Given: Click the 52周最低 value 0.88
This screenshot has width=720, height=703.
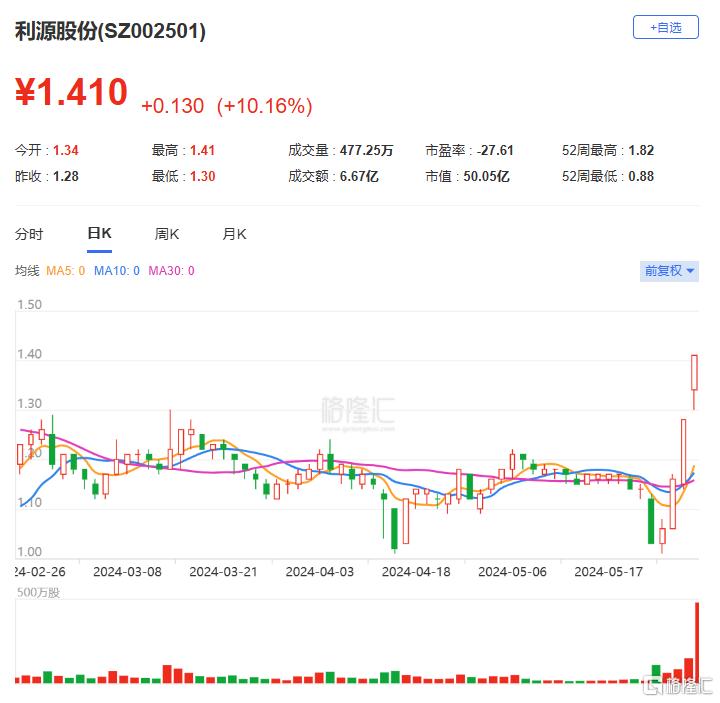Looking at the screenshot, I should click(641, 176).
